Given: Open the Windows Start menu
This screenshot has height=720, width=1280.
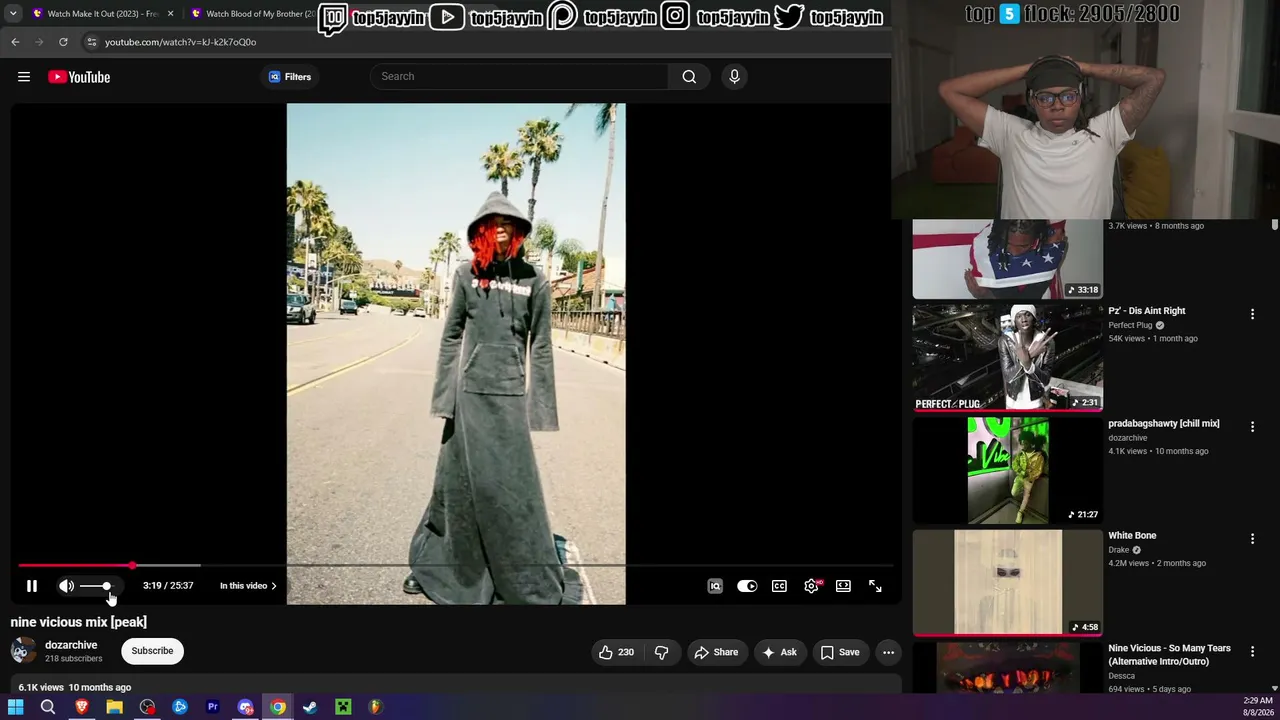Looking at the screenshot, I should pos(15,707).
